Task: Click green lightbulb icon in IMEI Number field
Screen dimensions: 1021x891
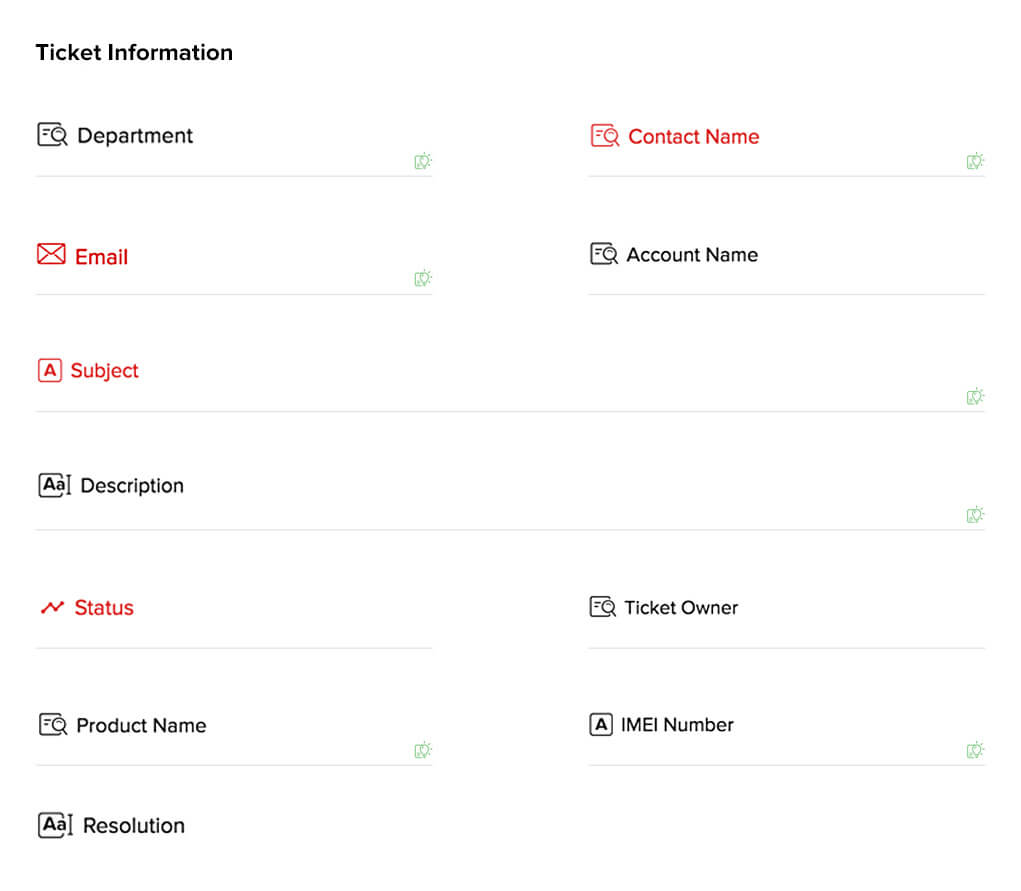Action: point(975,750)
